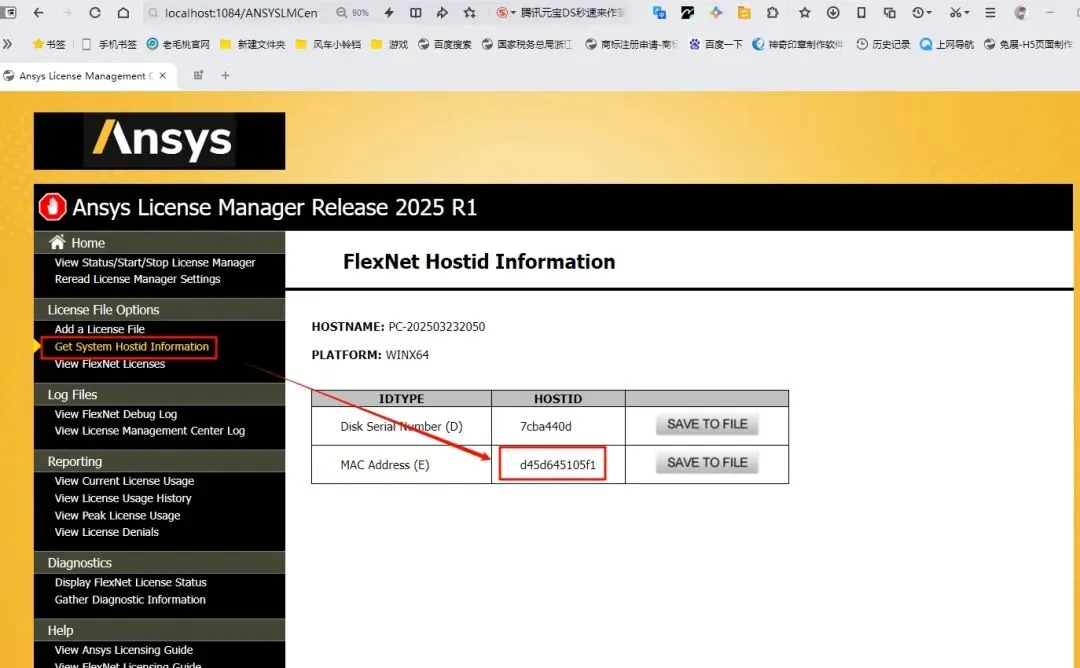Close the Ansys License Management tab
1080x668 pixels.
click(163, 76)
